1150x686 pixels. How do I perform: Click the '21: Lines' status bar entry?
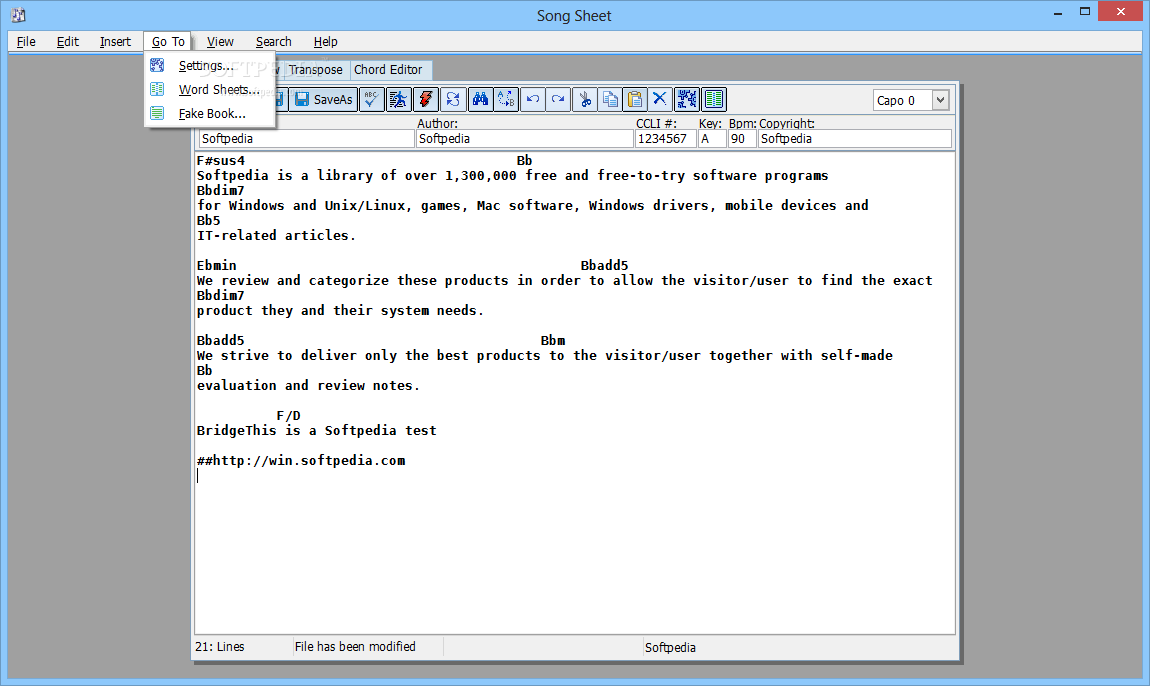point(220,647)
